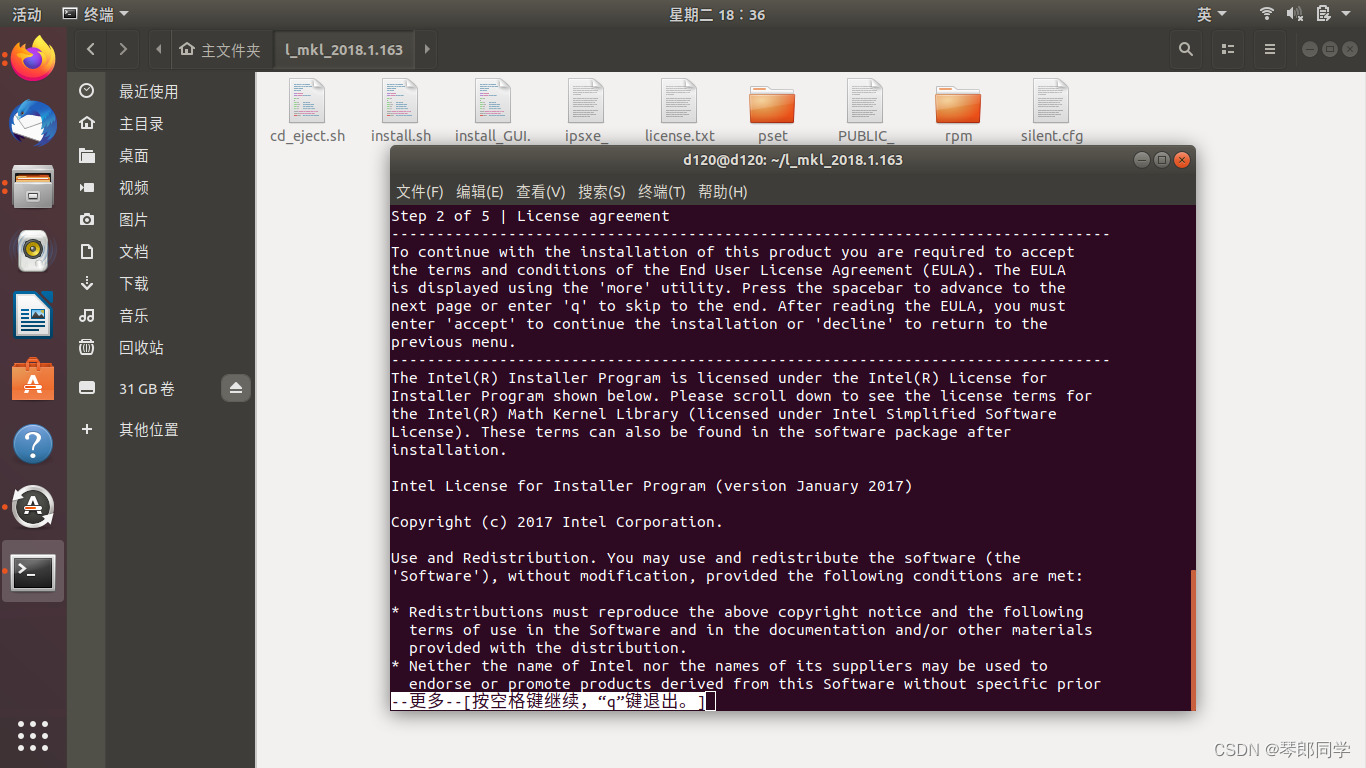Select l_mkl_2018.1.163 path segment
Viewport: 1366px width, 768px height.
344,49
